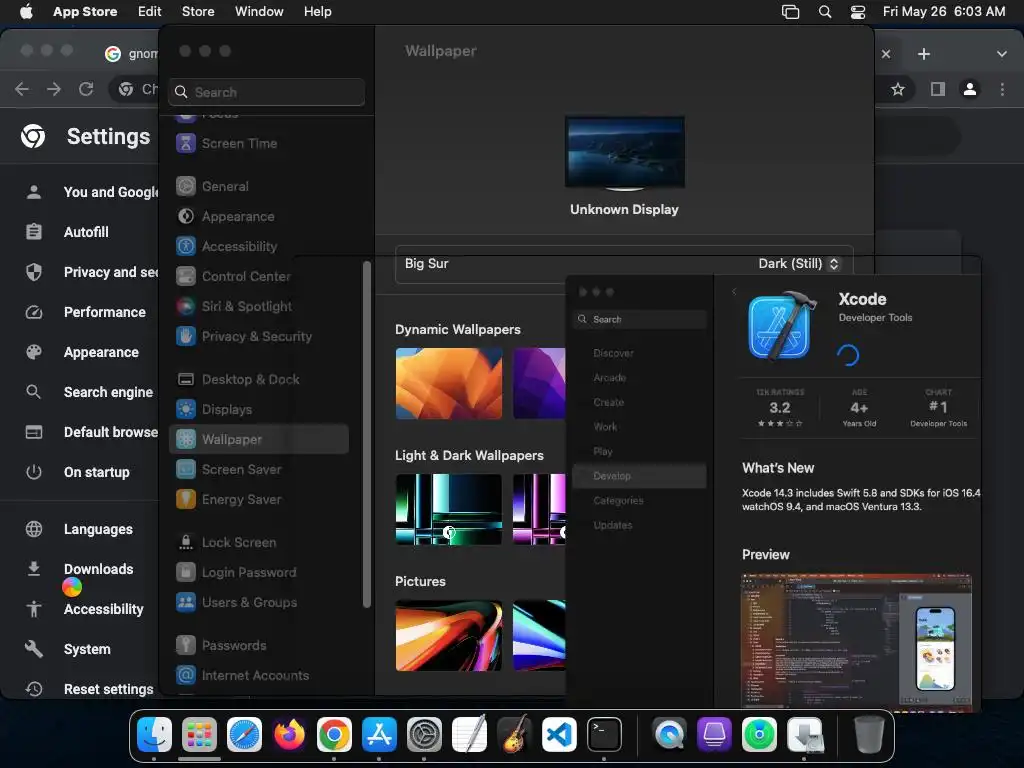Open Control Center in menu bar
The width and height of the screenshot is (1024, 768).
tap(857, 12)
